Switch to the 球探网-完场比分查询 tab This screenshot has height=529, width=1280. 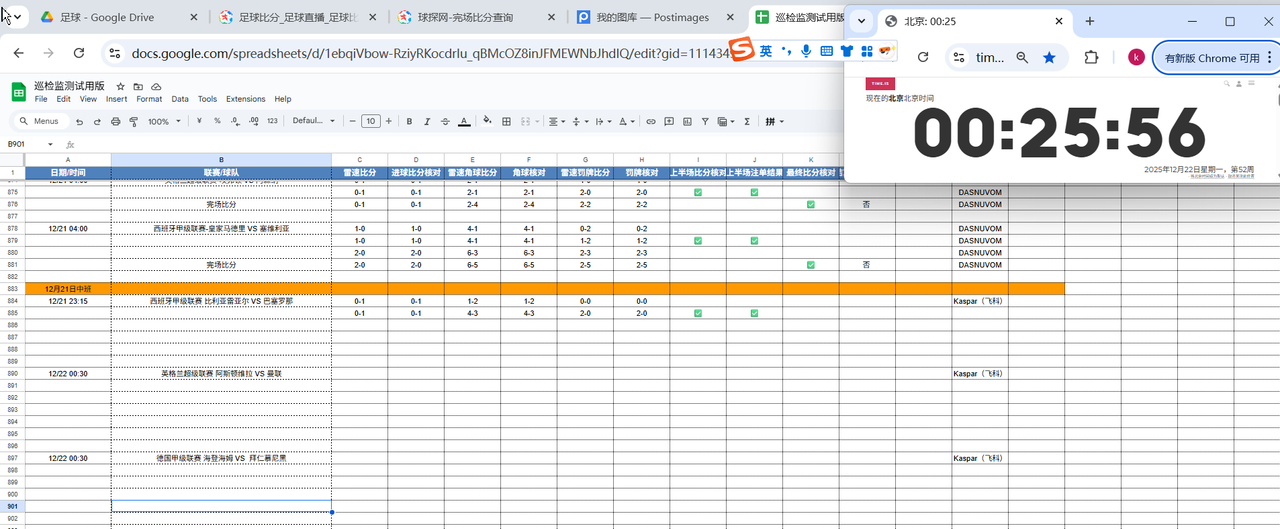tap(476, 17)
